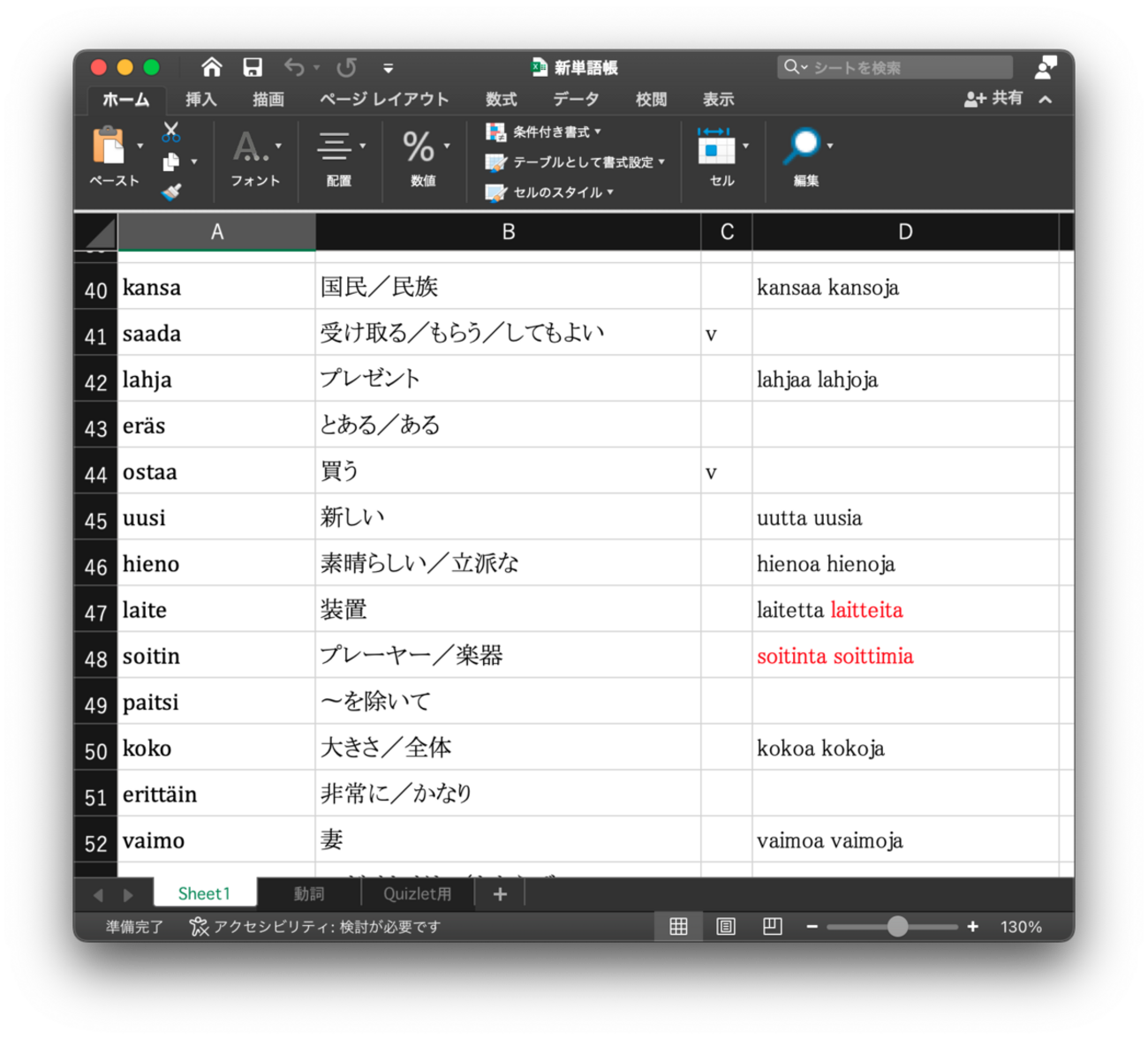This screenshot has height=1039, width=1148.
Task: Select row 47 header
Action: (96, 610)
